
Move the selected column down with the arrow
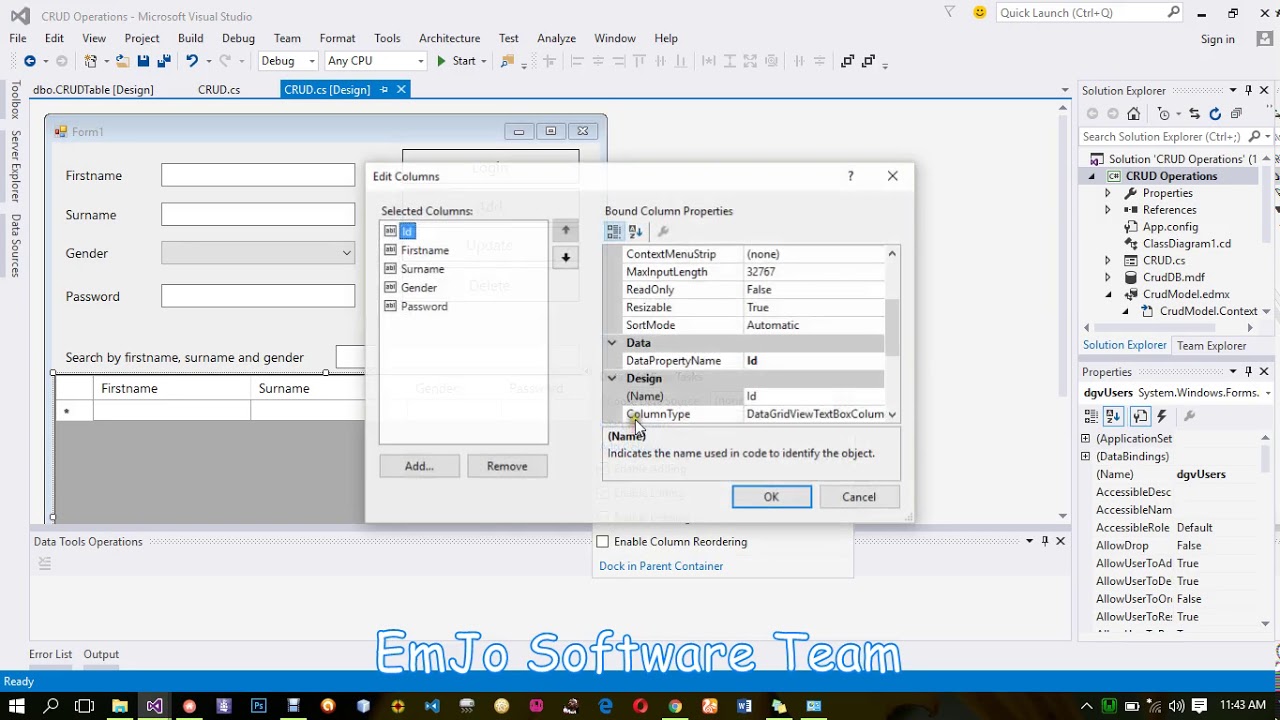[565, 258]
